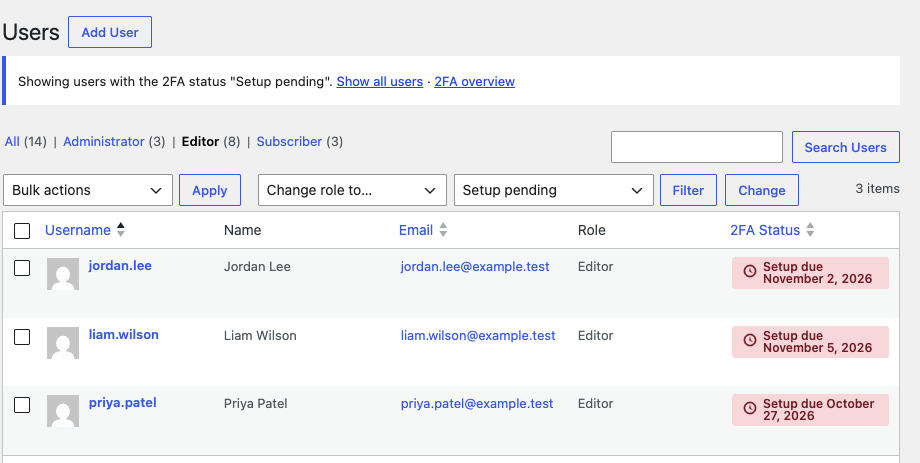Click the Setup due November 5, 2026 badge
The image size is (920, 463).
coord(810,342)
